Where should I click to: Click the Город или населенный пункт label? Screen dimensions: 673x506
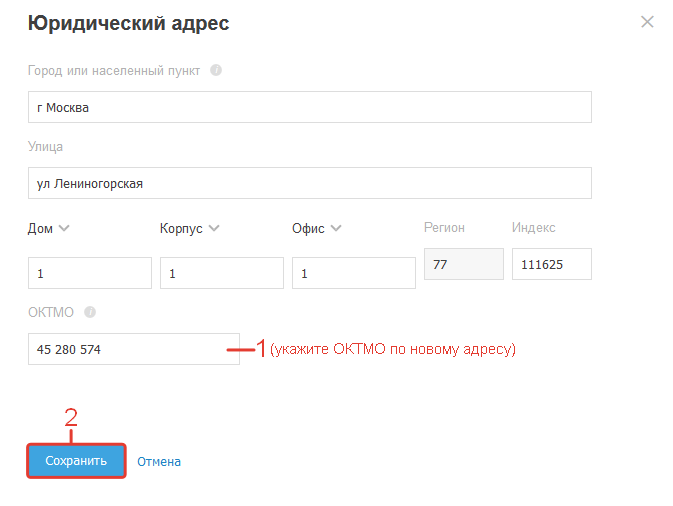pos(114,70)
